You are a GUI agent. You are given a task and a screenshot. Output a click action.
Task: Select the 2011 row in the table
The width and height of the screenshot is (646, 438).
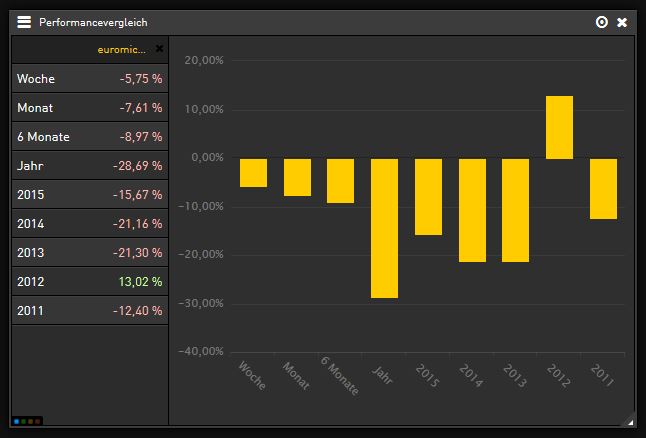coord(89,311)
